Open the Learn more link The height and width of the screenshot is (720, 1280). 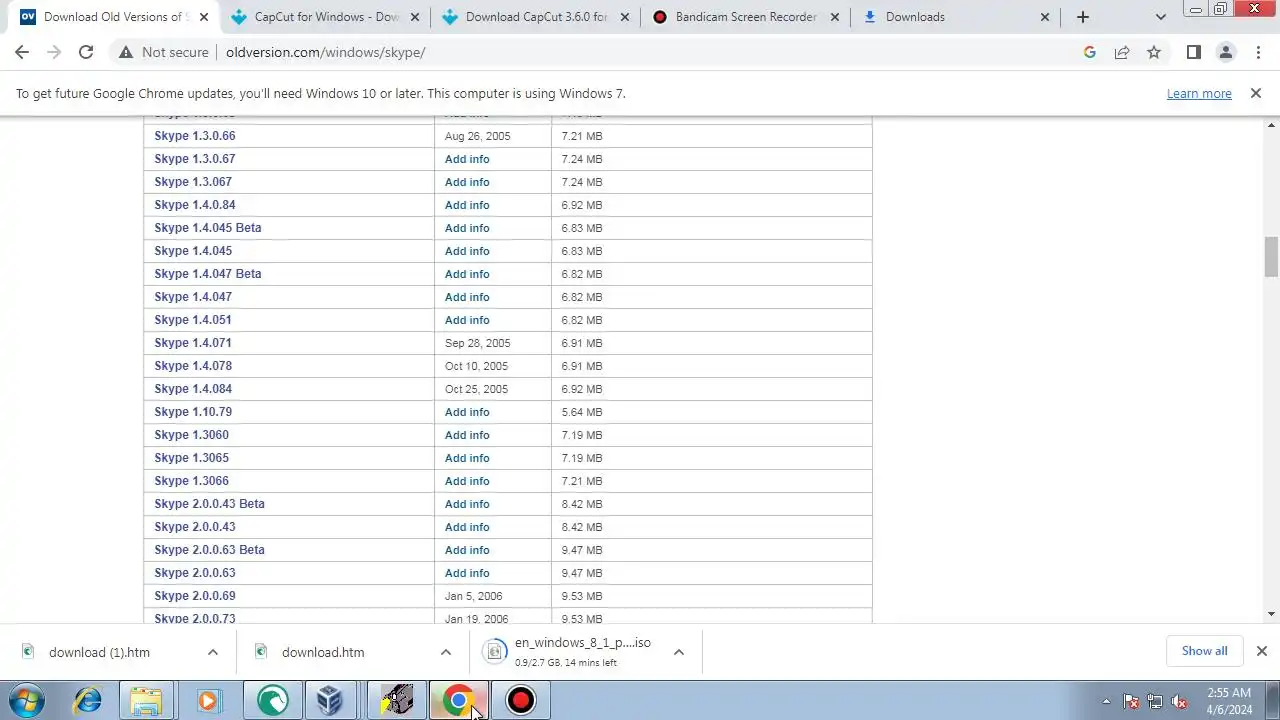coord(1199,94)
